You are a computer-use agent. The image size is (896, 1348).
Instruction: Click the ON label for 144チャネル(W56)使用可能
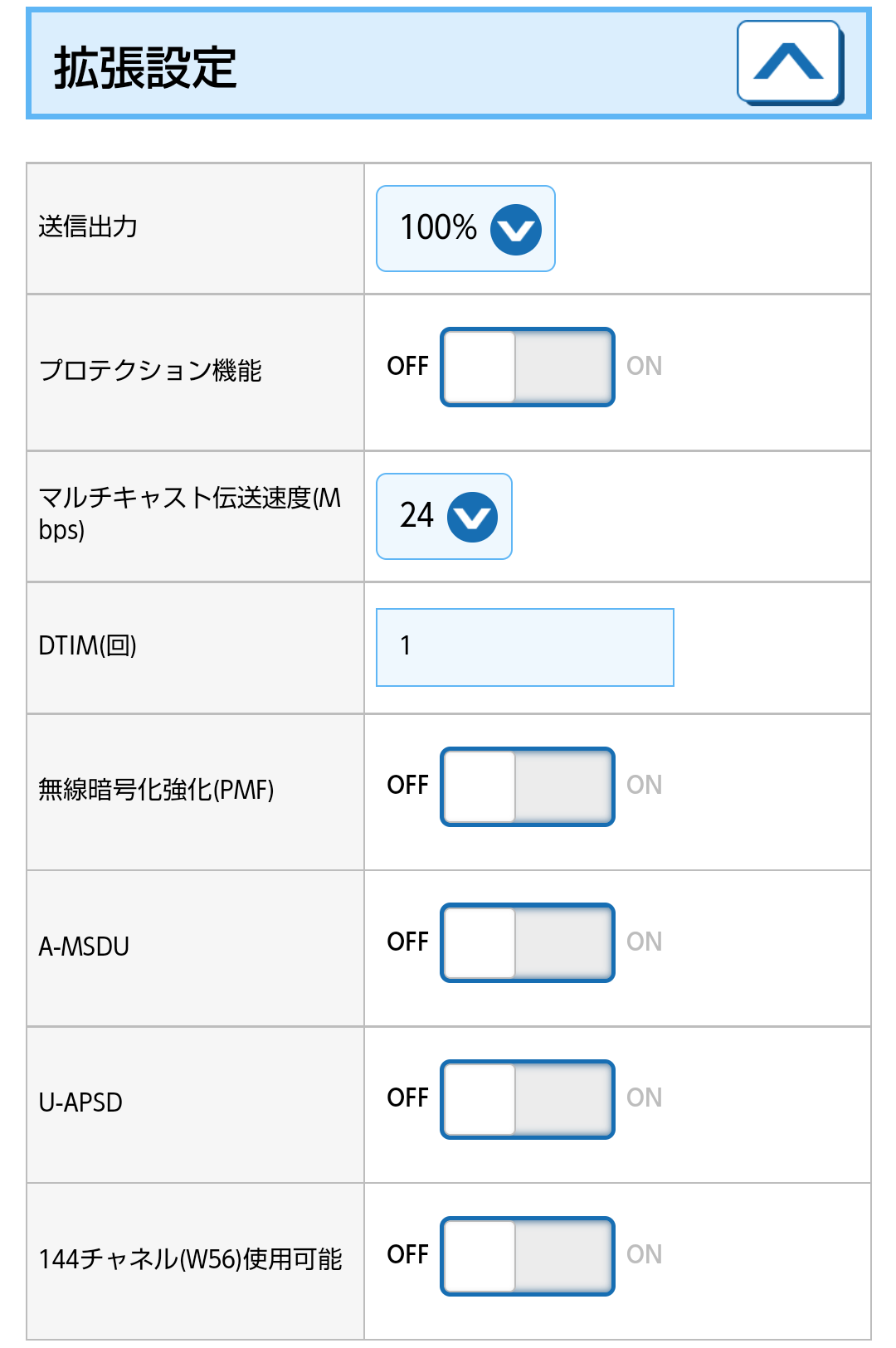point(644,1254)
